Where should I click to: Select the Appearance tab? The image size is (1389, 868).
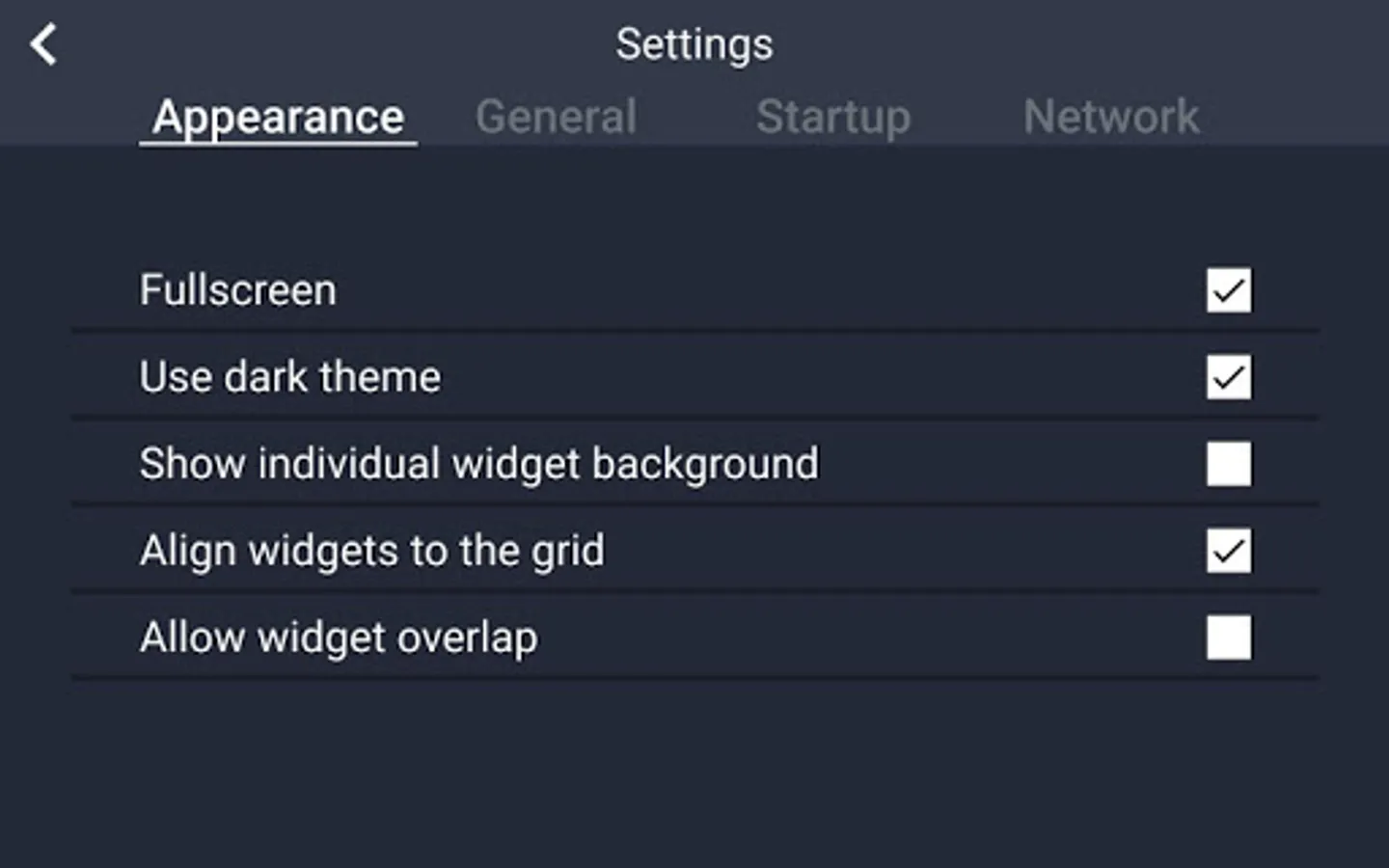(x=278, y=118)
